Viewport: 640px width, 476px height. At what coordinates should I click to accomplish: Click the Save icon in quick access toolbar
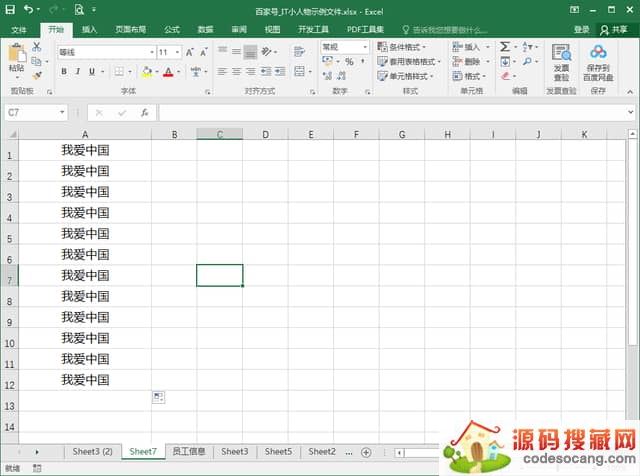tap(10, 9)
